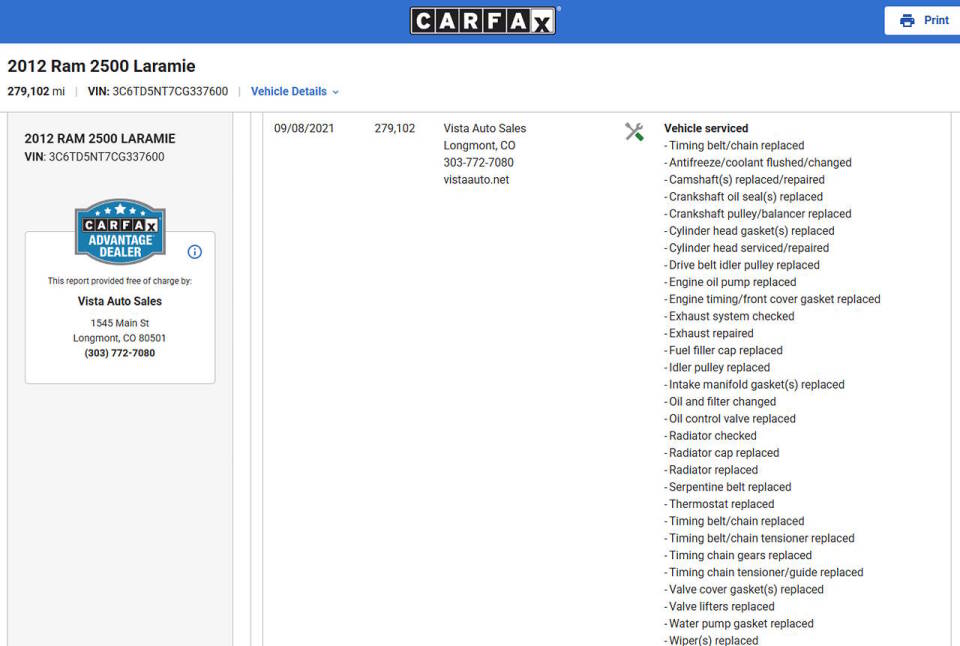Screen dimensions: 960x646
Task: Click Longmont, CO 80501 in dealer card
Action: (119, 338)
